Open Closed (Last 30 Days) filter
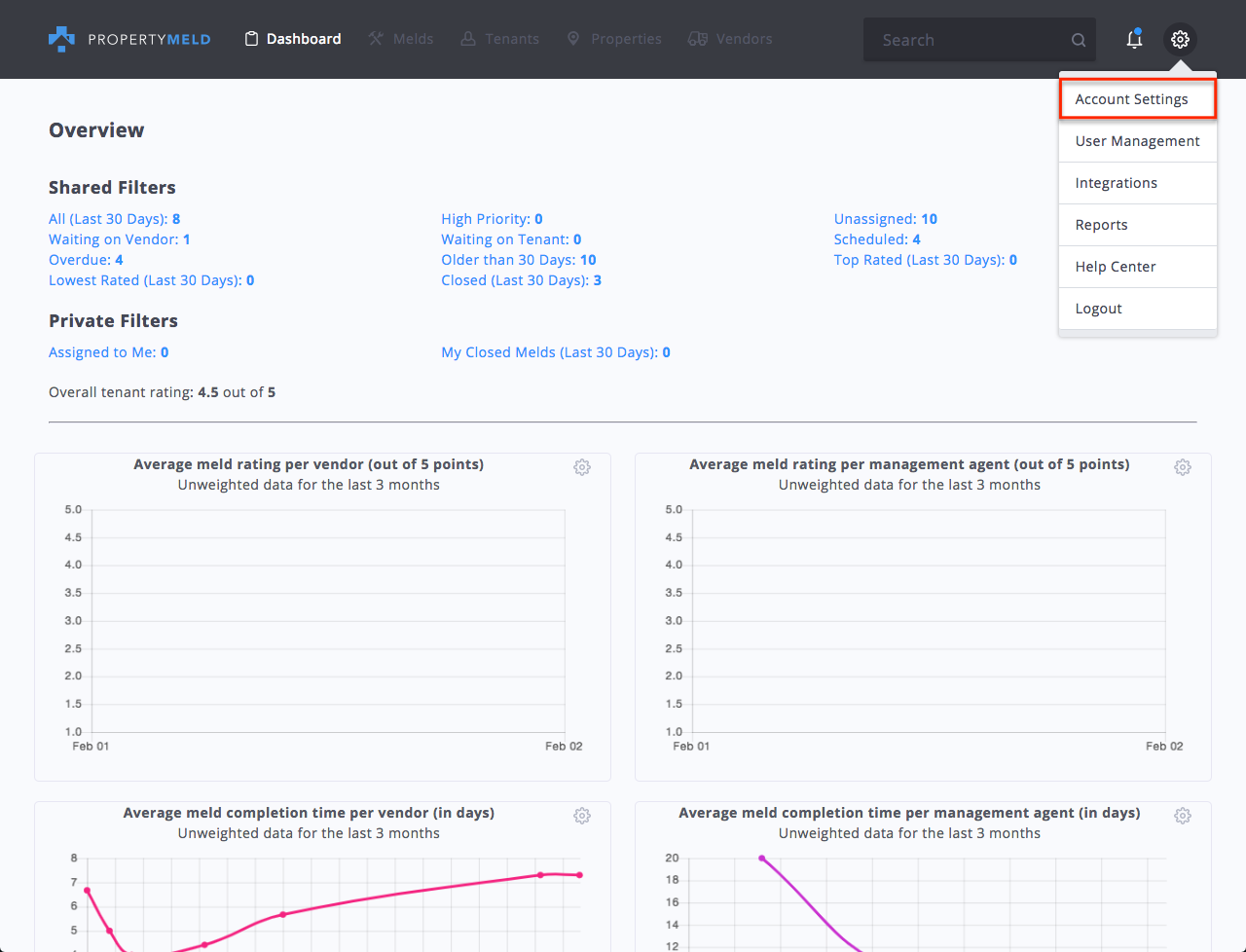 521,280
